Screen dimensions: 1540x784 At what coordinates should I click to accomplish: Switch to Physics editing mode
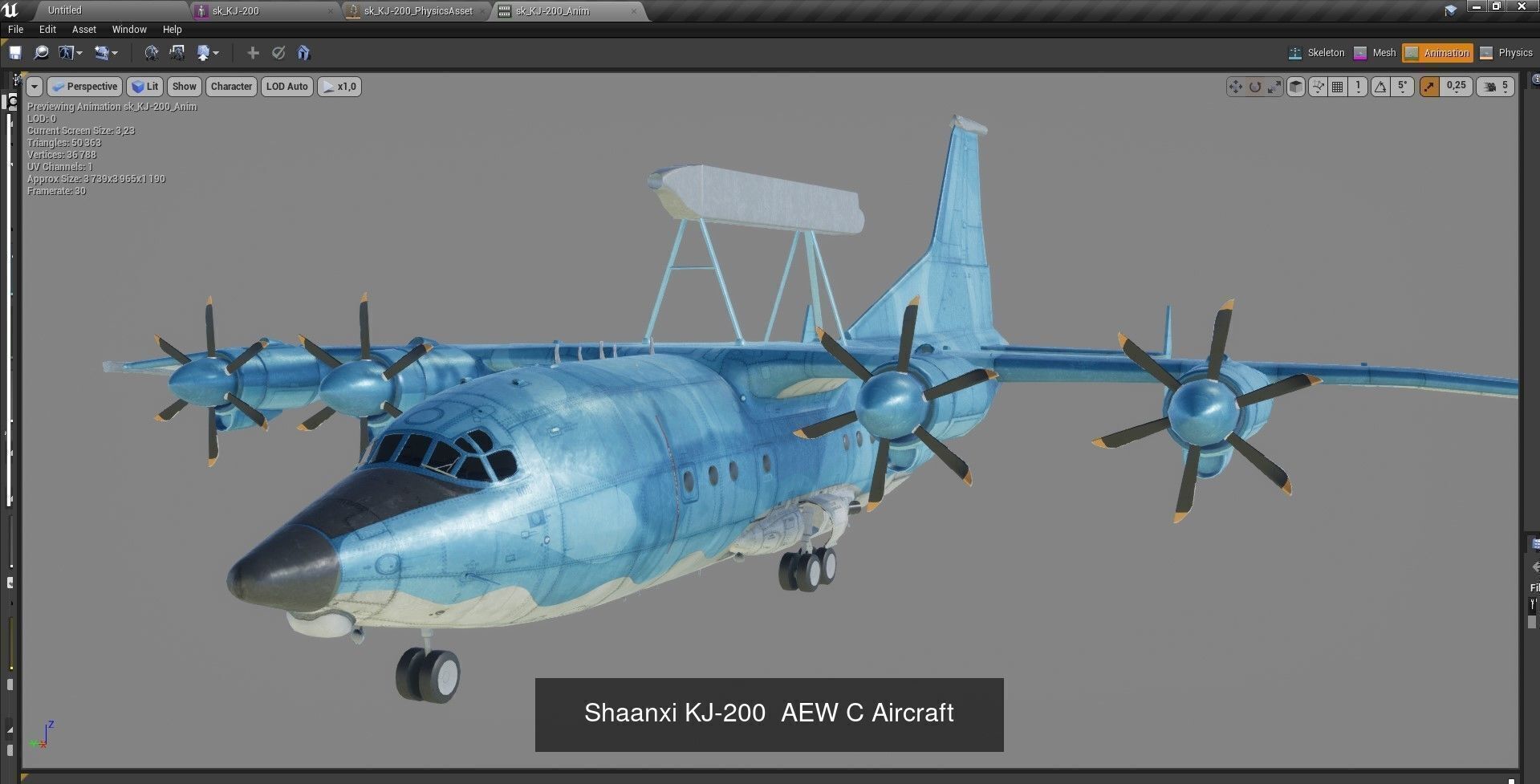[x=1506, y=53]
